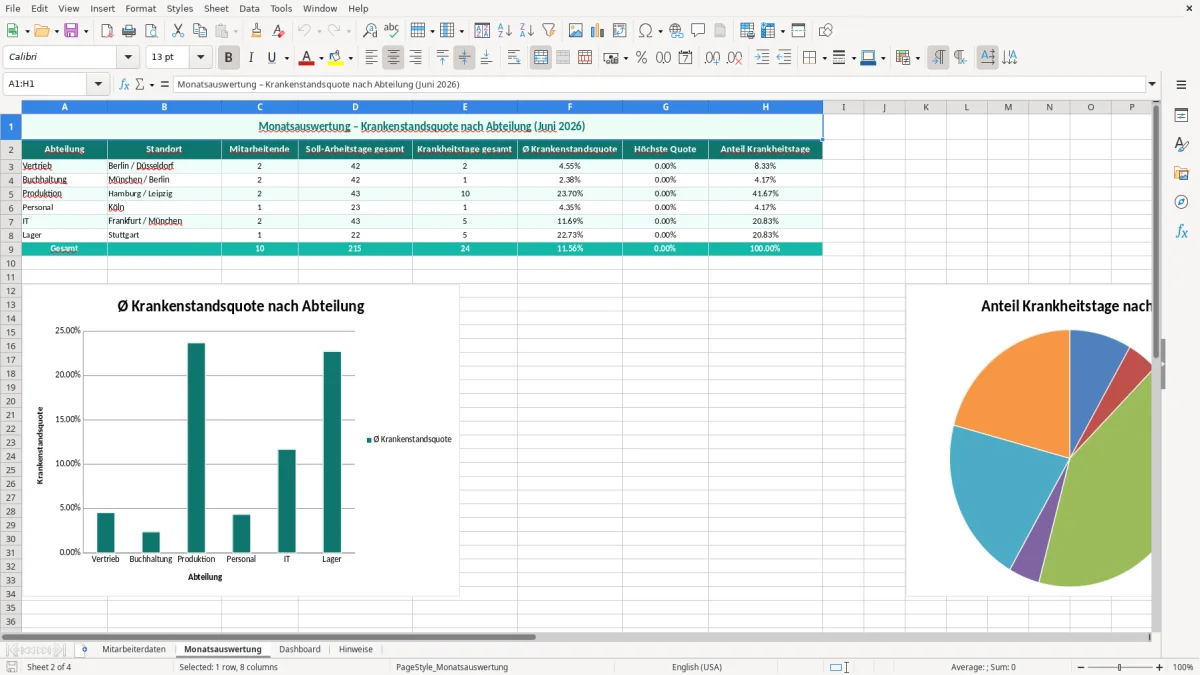
Task: Expand the Name Box dropdown for A1:H1
Action: click(99, 84)
